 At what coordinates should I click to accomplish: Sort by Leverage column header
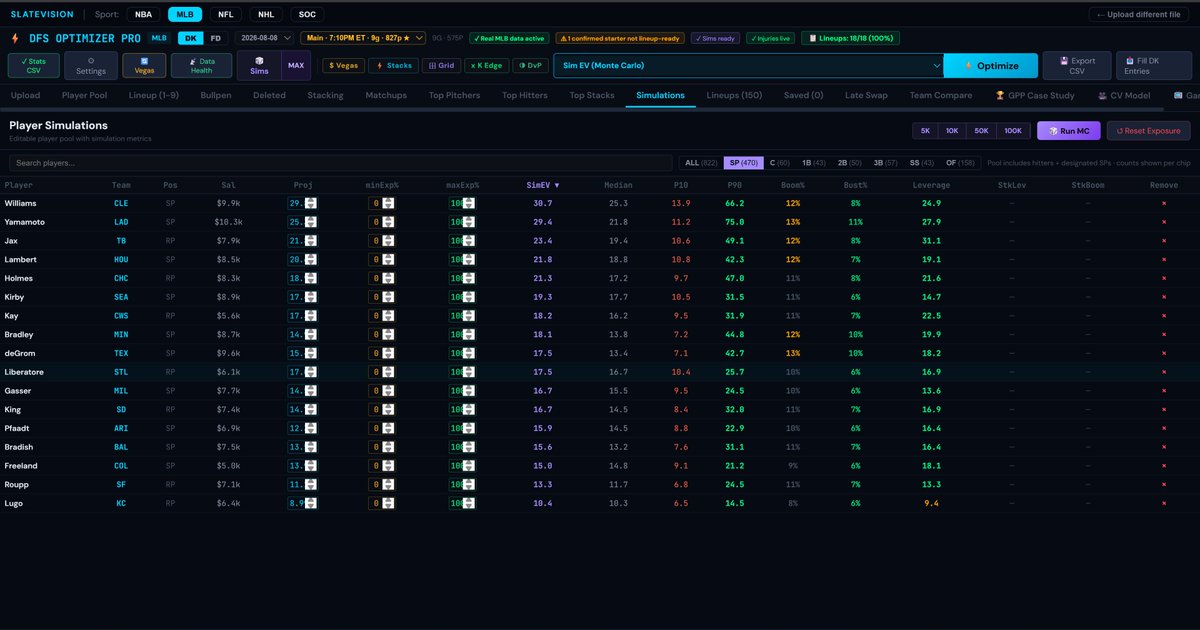(x=931, y=185)
